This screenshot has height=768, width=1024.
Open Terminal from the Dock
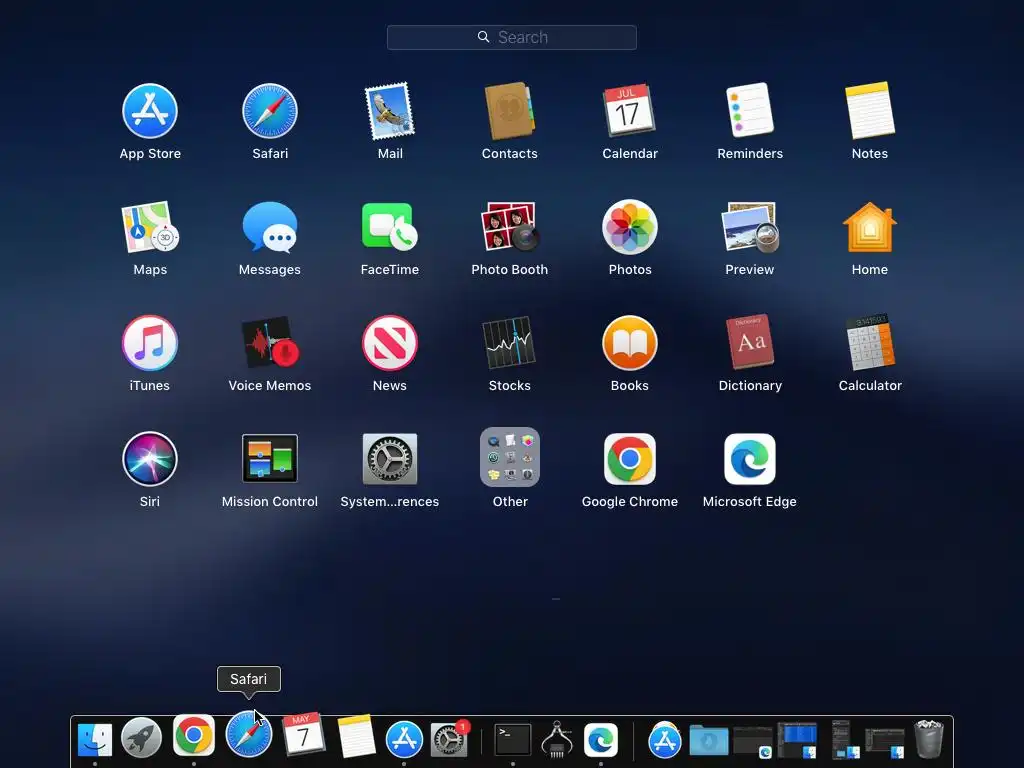tap(512, 739)
